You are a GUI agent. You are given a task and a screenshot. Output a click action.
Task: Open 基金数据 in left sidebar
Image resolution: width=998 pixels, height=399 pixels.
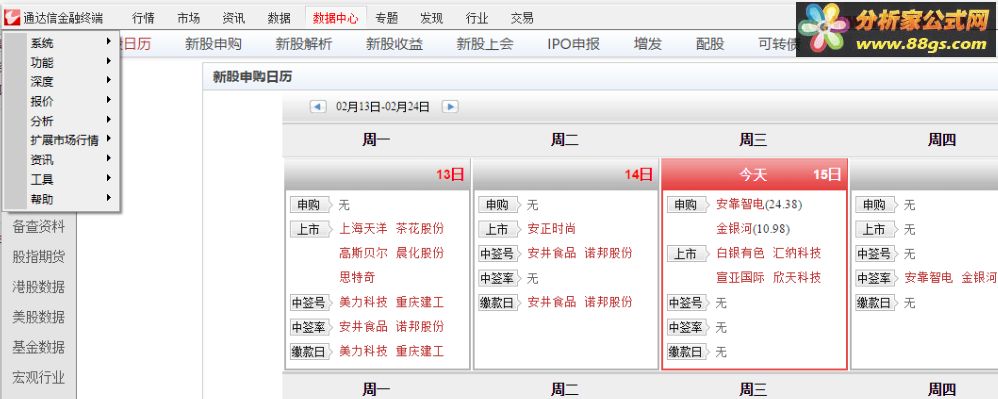38,347
